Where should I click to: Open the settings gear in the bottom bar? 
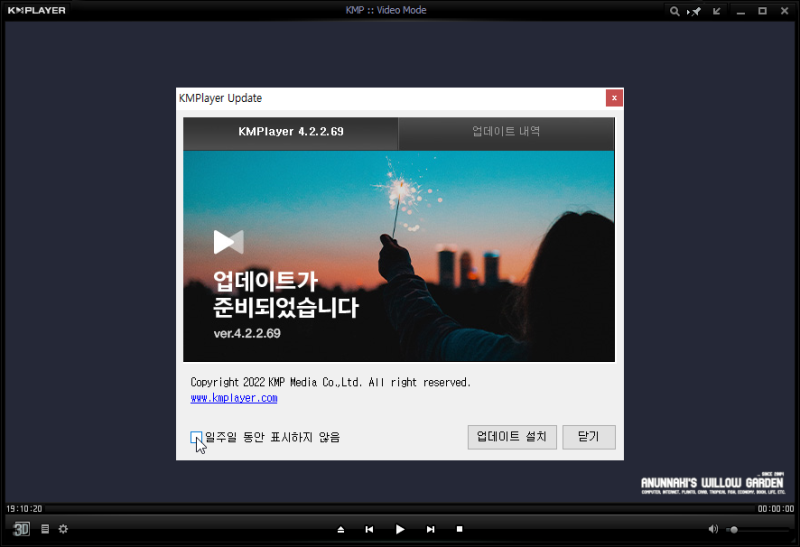coord(63,529)
